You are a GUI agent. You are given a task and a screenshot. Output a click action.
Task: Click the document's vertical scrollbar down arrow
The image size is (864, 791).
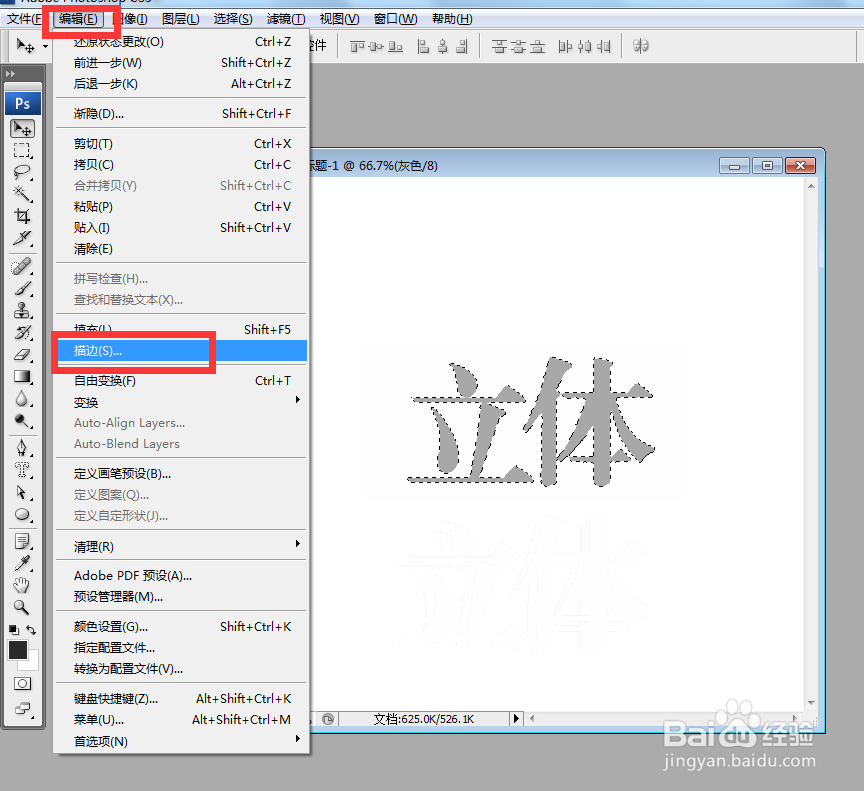coord(811,702)
